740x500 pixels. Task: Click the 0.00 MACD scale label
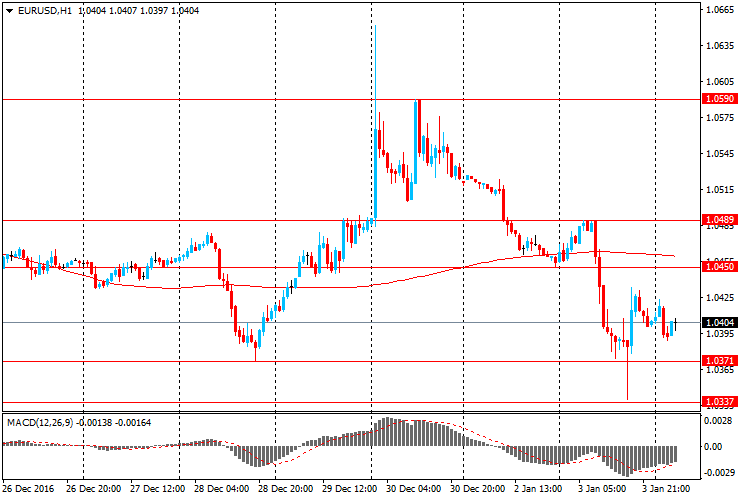click(x=713, y=446)
